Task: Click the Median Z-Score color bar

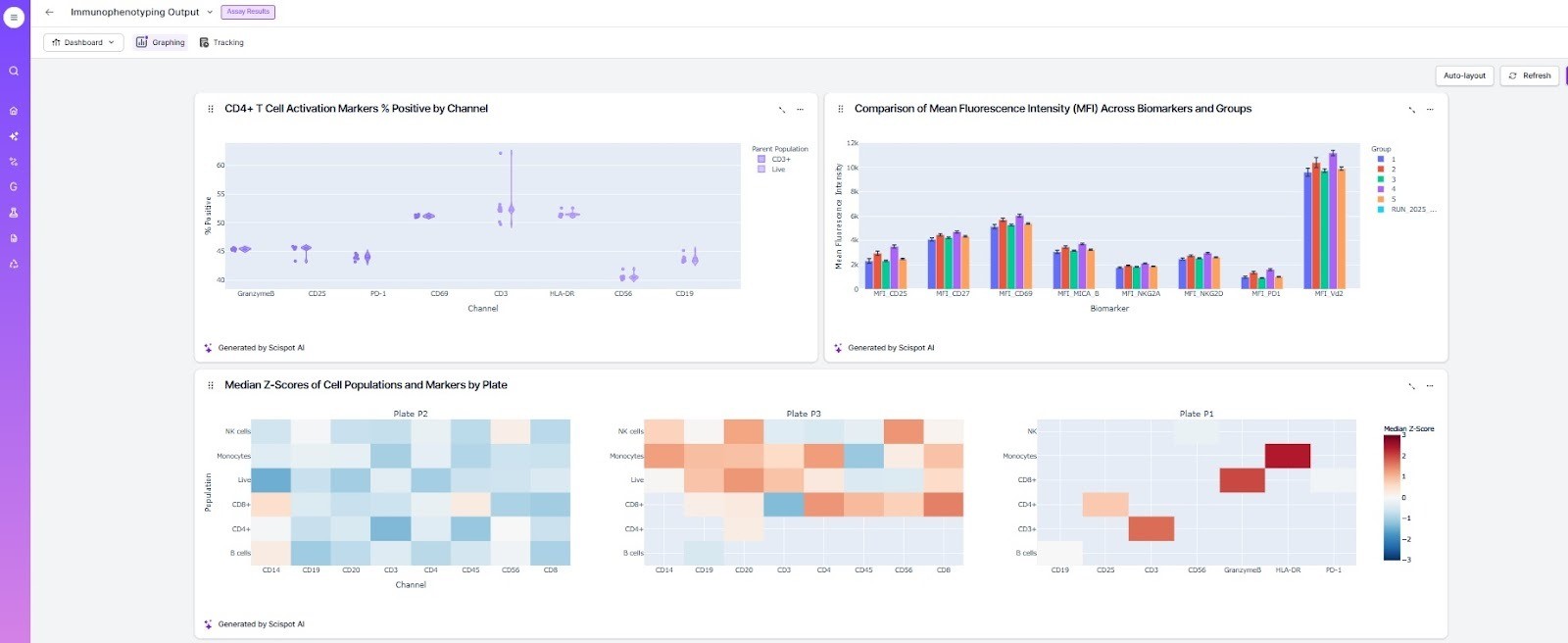Action: click(1392, 498)
